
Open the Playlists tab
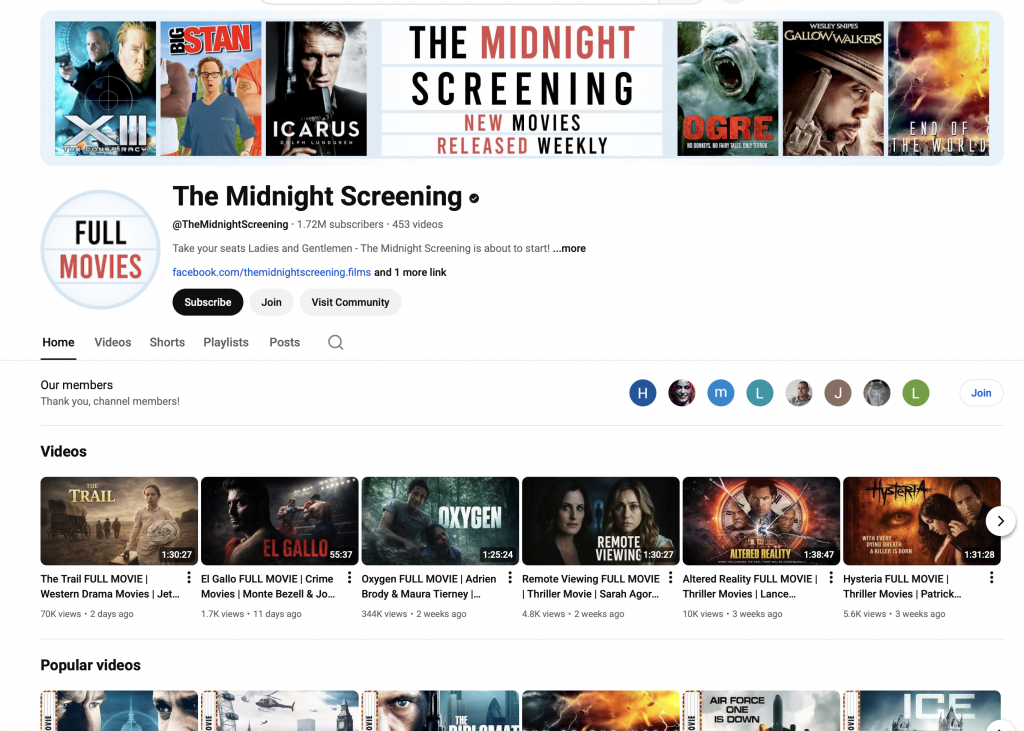pyautogui.click(x=226, y=342)
